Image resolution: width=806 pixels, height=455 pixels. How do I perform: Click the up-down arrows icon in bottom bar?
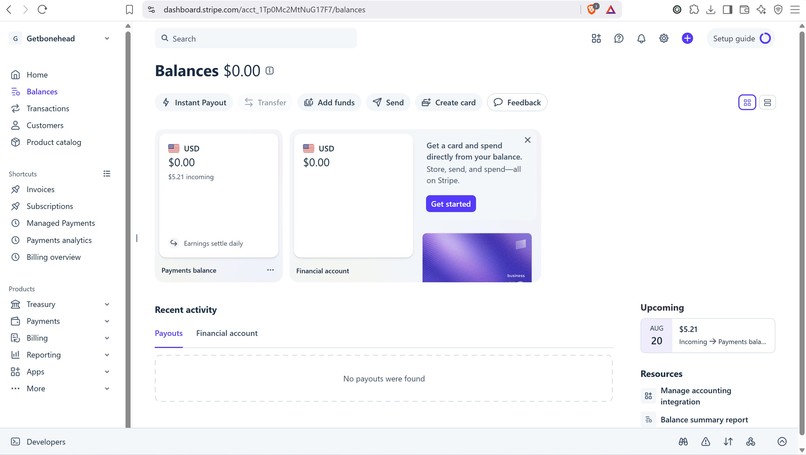click(x=728, y=442)
